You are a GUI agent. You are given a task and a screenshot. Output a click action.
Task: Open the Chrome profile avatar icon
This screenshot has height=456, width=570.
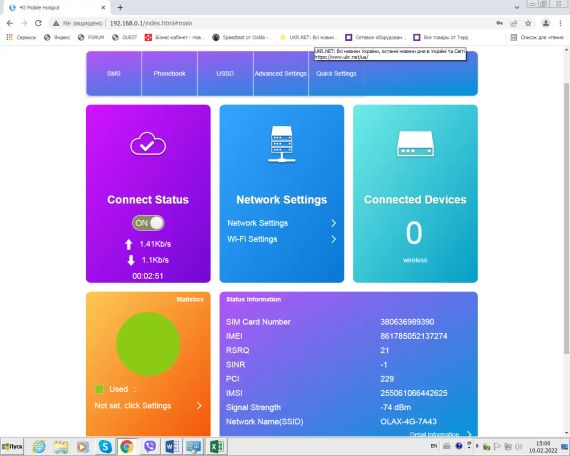[546, 23]
